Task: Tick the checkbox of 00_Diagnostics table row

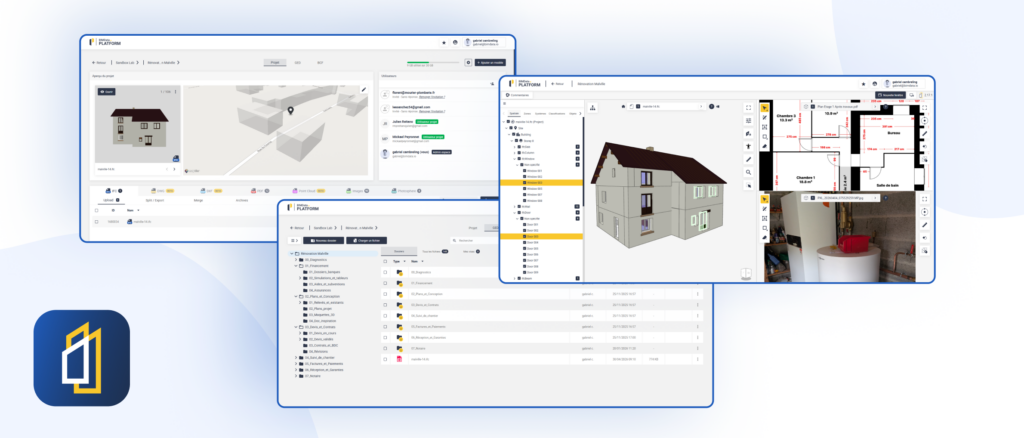Action: coord(385,272)
